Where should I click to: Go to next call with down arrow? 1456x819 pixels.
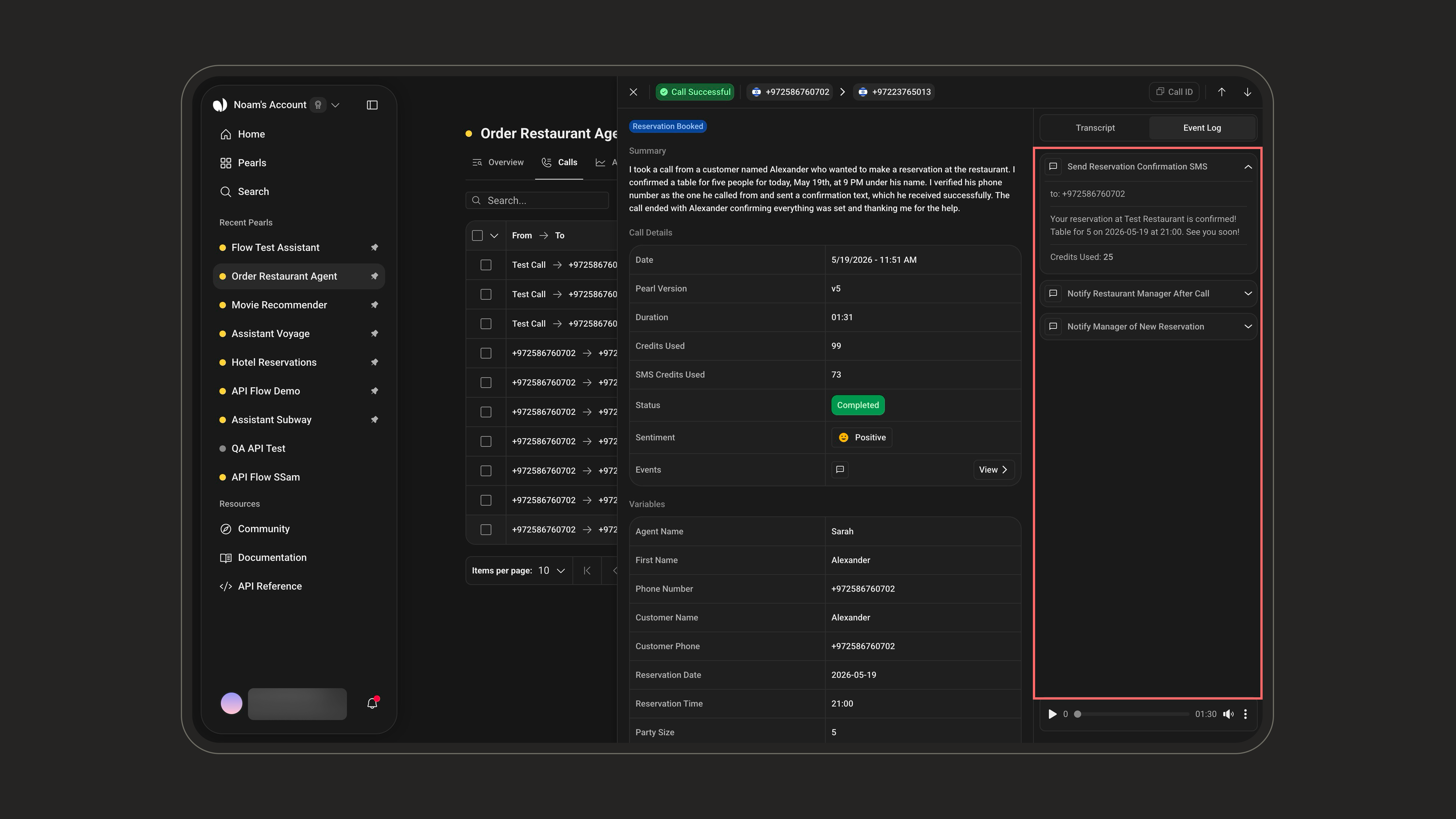click(1247, 92)
